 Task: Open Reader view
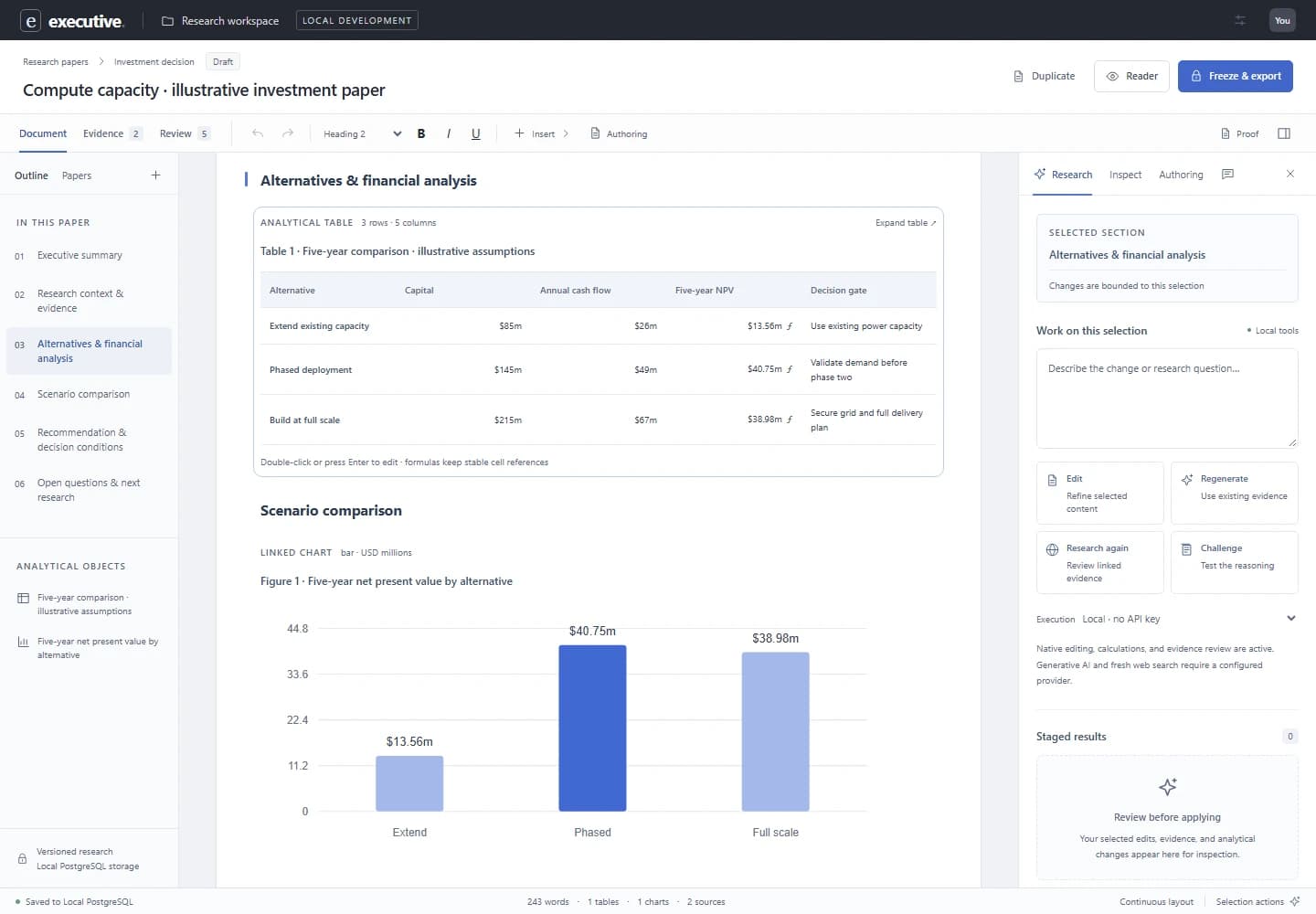[1132, 76]
